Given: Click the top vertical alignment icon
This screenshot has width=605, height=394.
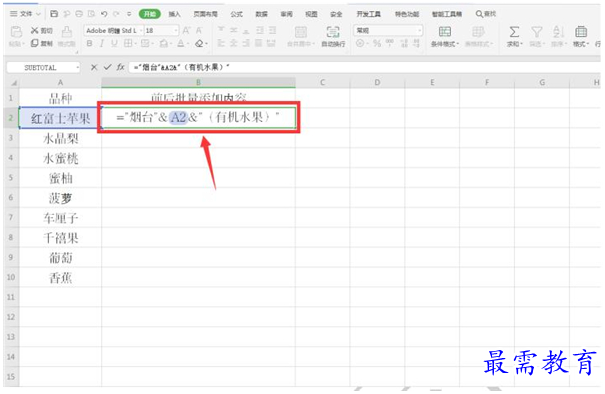Looking at the screenshot, I should point(221,30).
